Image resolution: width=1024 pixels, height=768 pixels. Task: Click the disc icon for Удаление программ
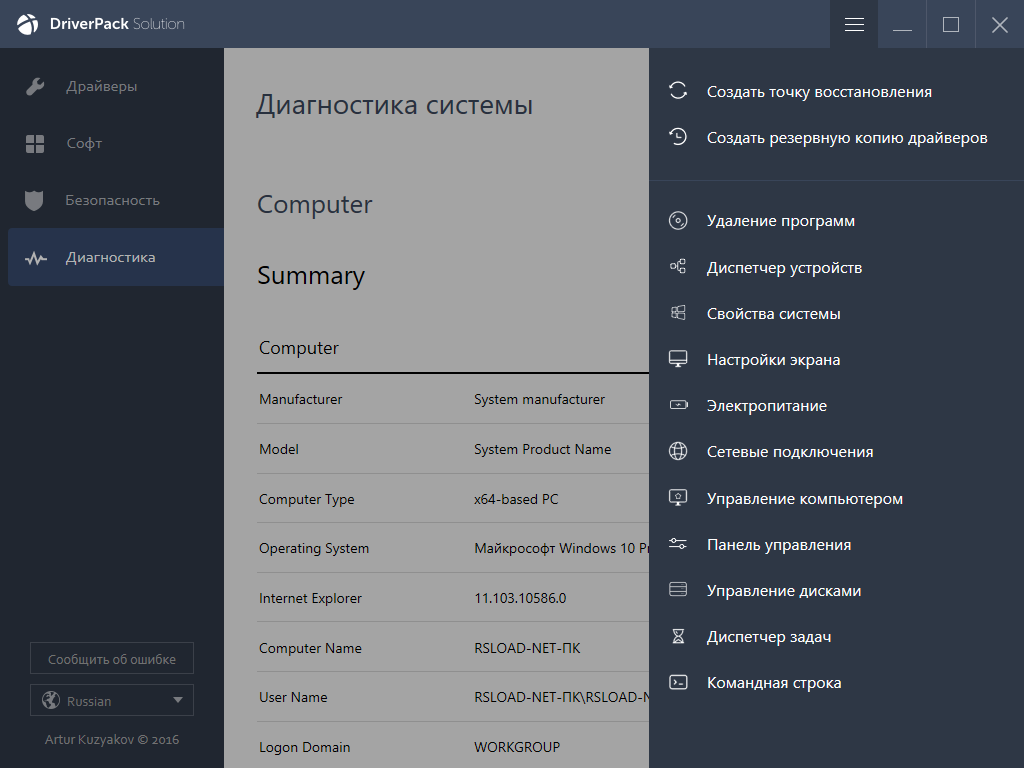678,221
